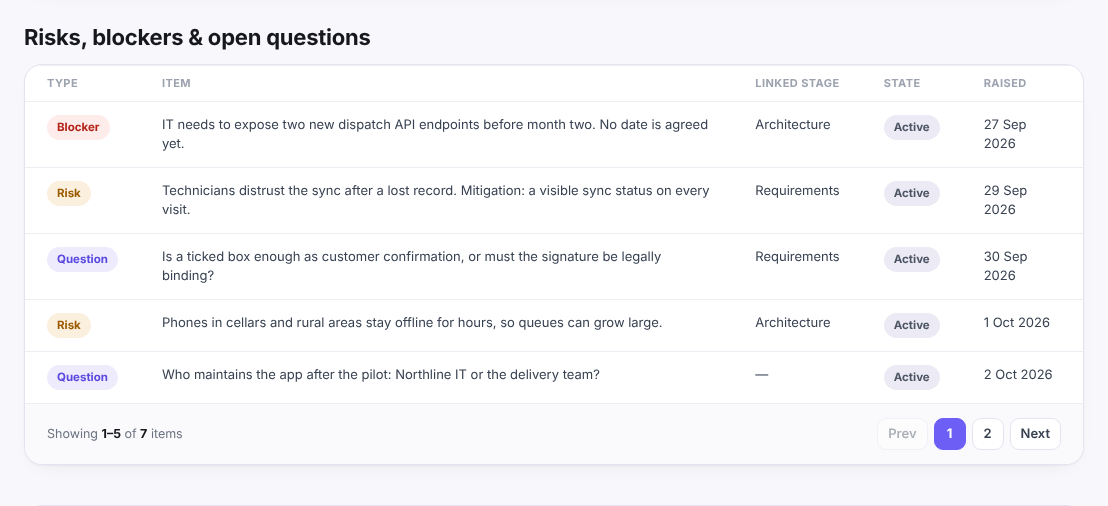Click the Active state raised 1 Oct 2026

point(912,325)
